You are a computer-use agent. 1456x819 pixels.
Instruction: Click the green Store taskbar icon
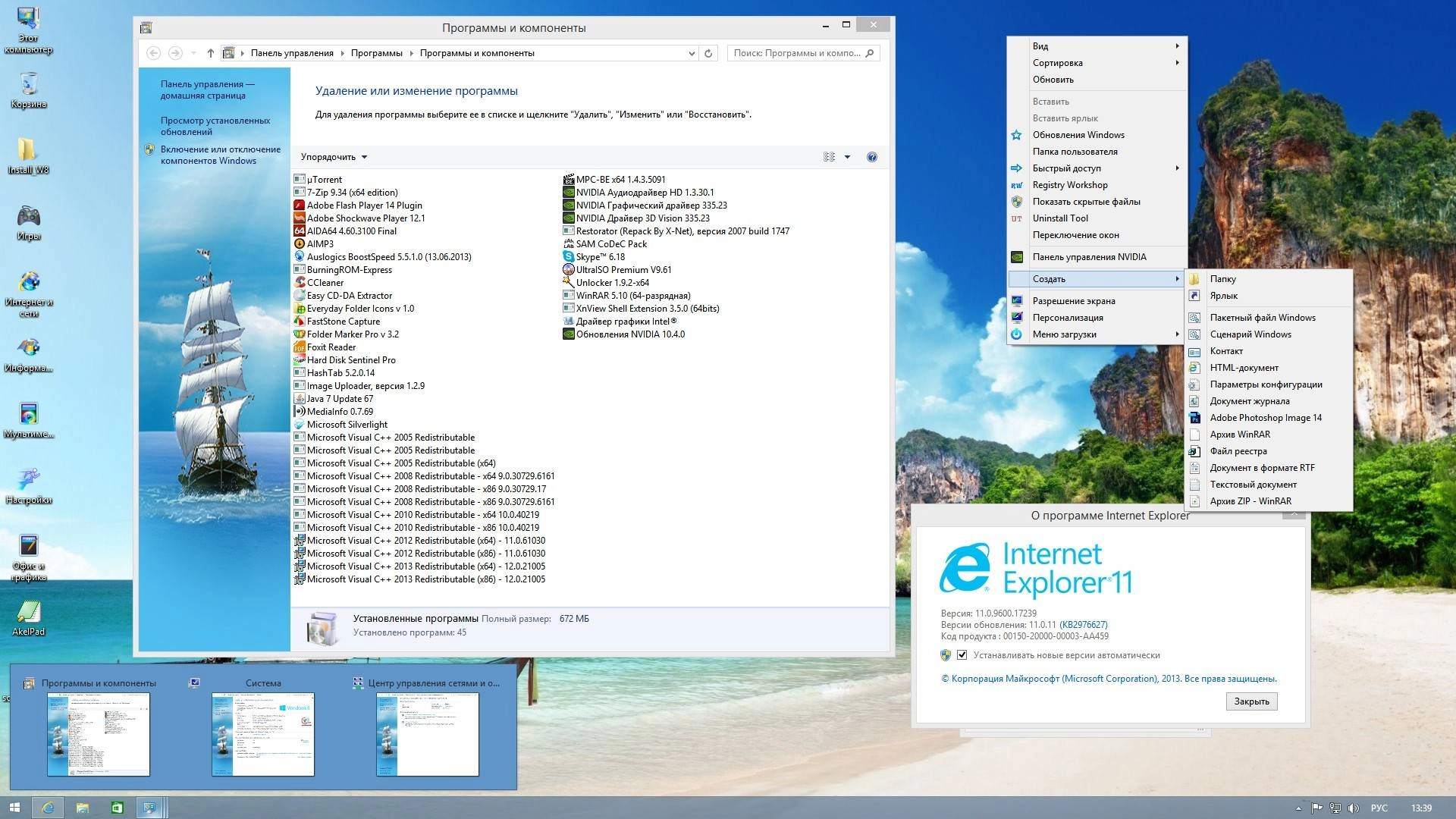coord(117,808)
